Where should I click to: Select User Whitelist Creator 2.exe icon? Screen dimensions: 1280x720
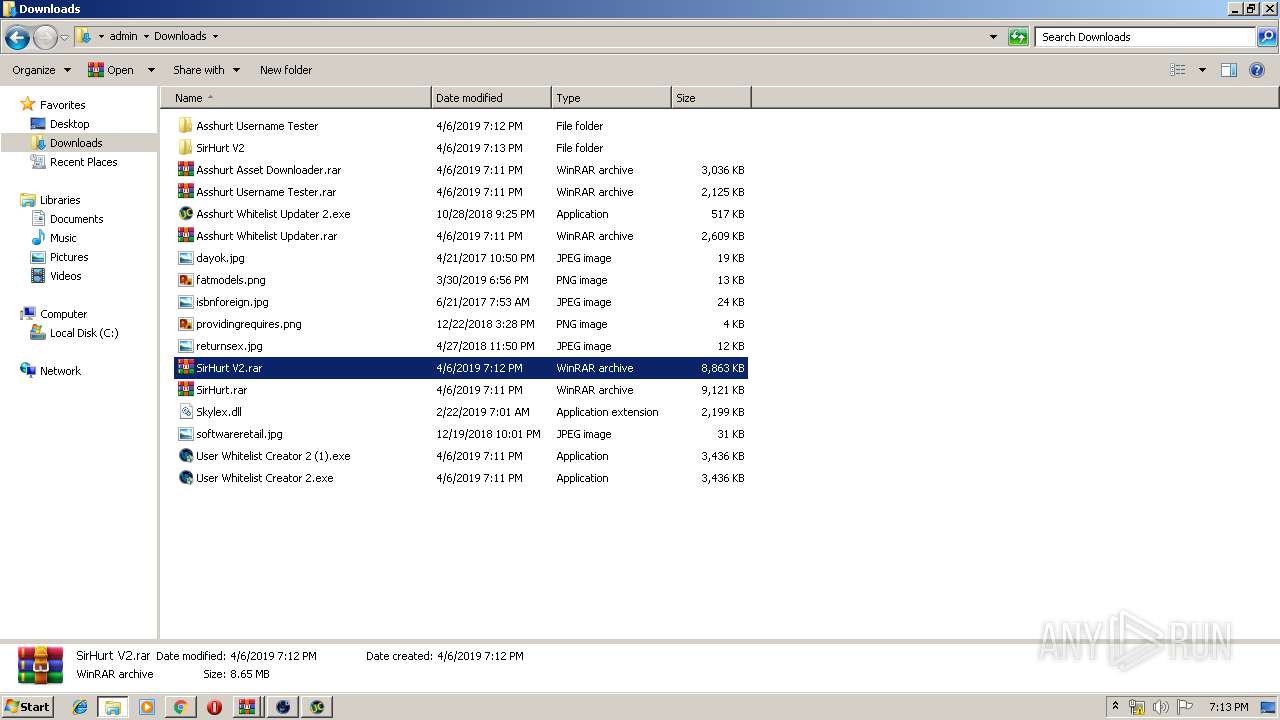[x=185, y=478]
